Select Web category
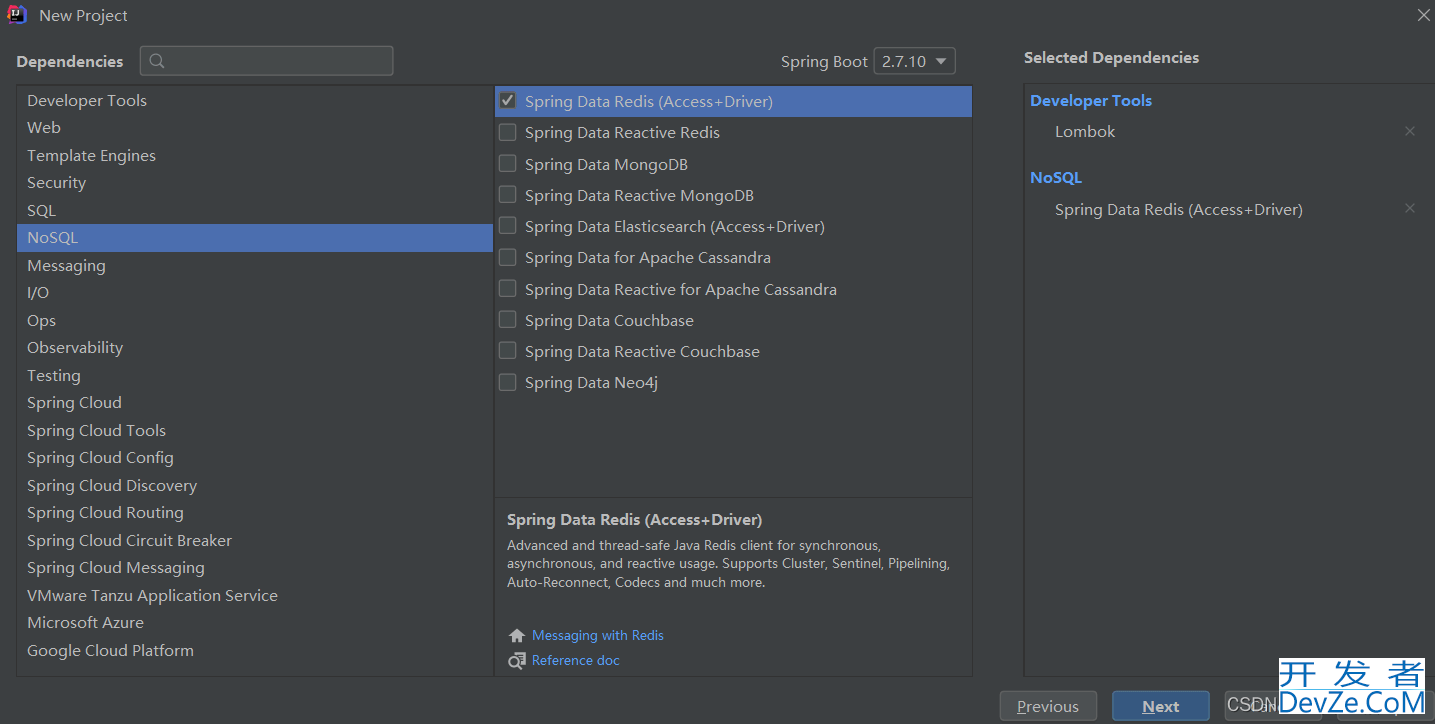Screen dimensions: 1435x724 click(x=255, y=128)
